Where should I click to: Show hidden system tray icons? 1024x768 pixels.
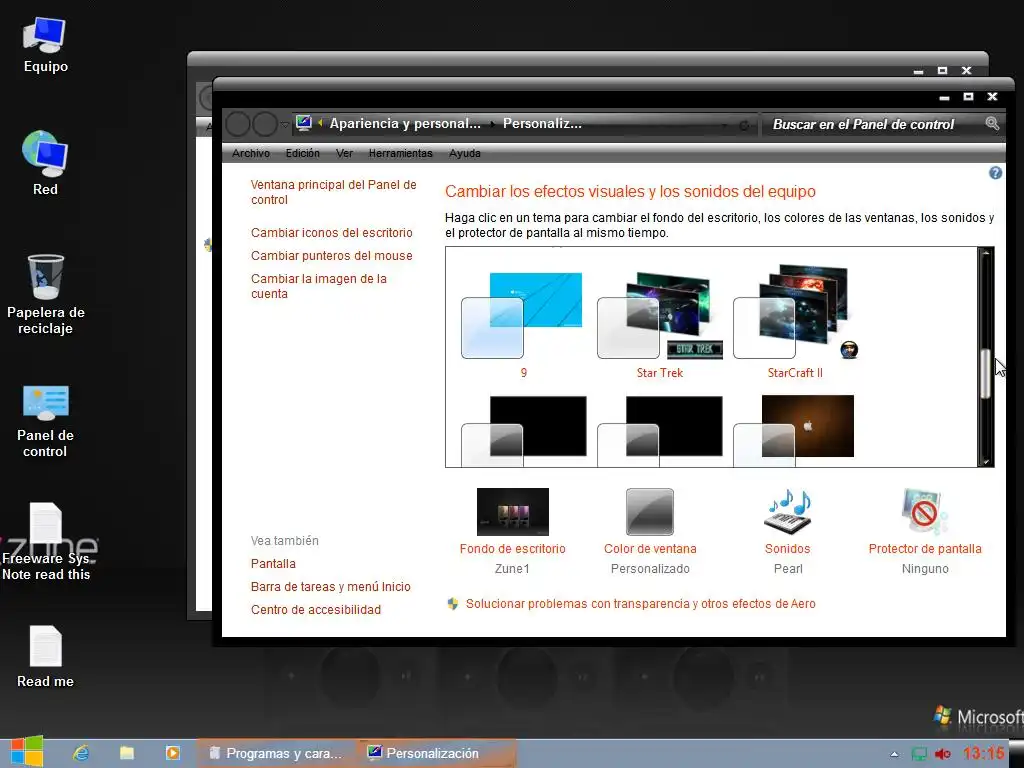coord(894,754)
